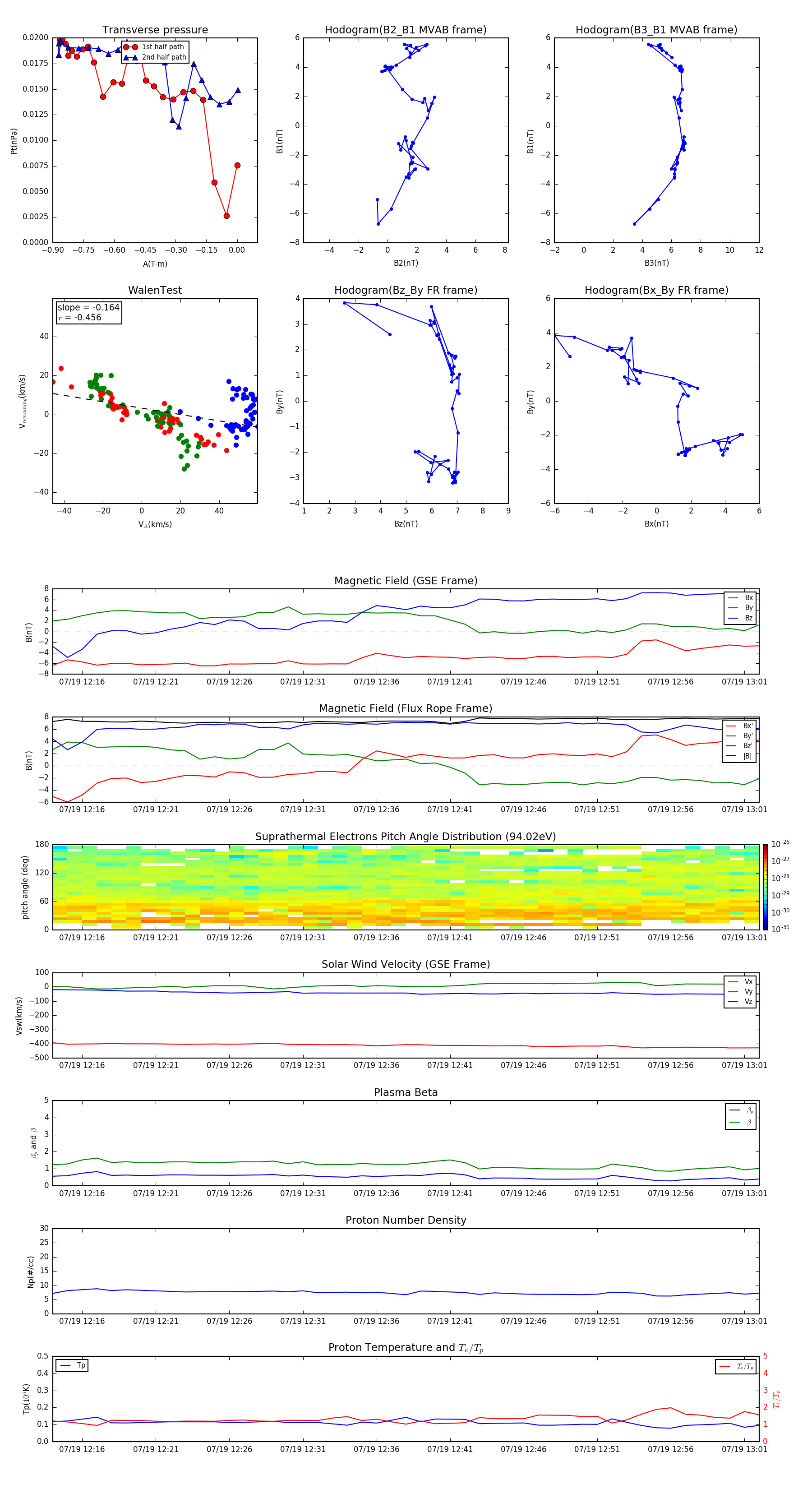Click the "V_A(km/s)" x-axis label

coord(155,524)
